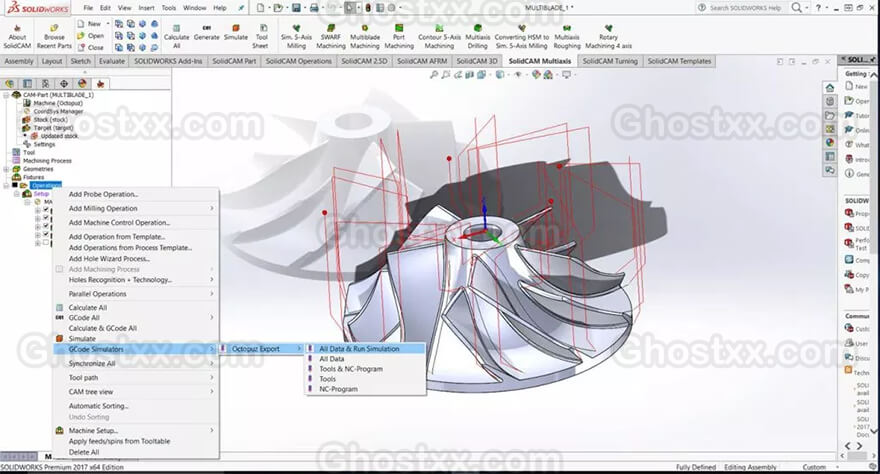Image resolution: width=880 pixels, height=474 pixels.
Task: Open Synchronize All submenu
Action: click(135, 363)
